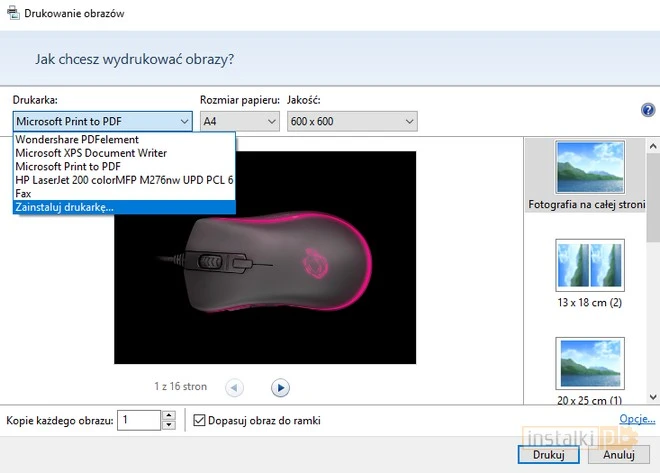Screen dimensions: 660x473
Task: Go to next page arrow button
Action: pos(281,387)
